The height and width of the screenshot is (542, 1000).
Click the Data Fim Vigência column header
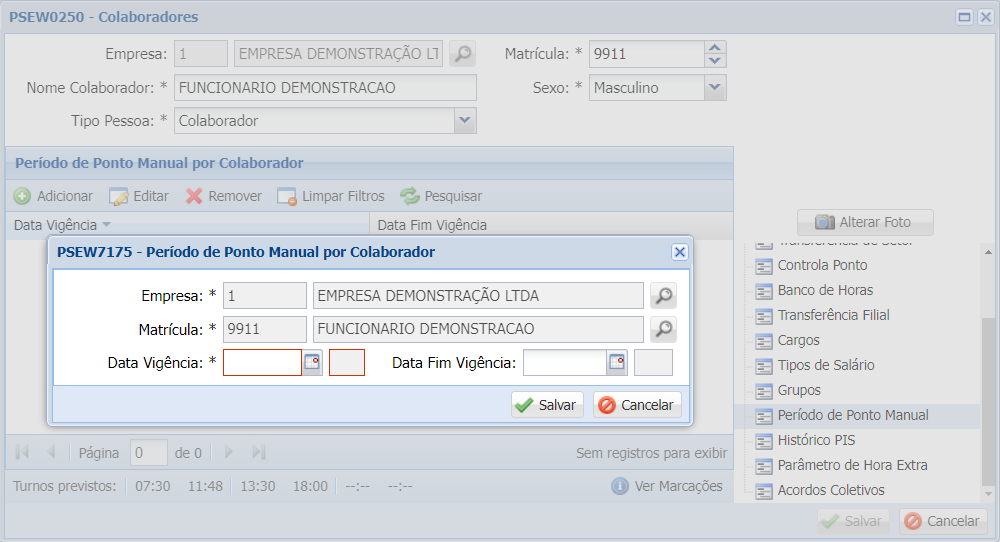551,225
